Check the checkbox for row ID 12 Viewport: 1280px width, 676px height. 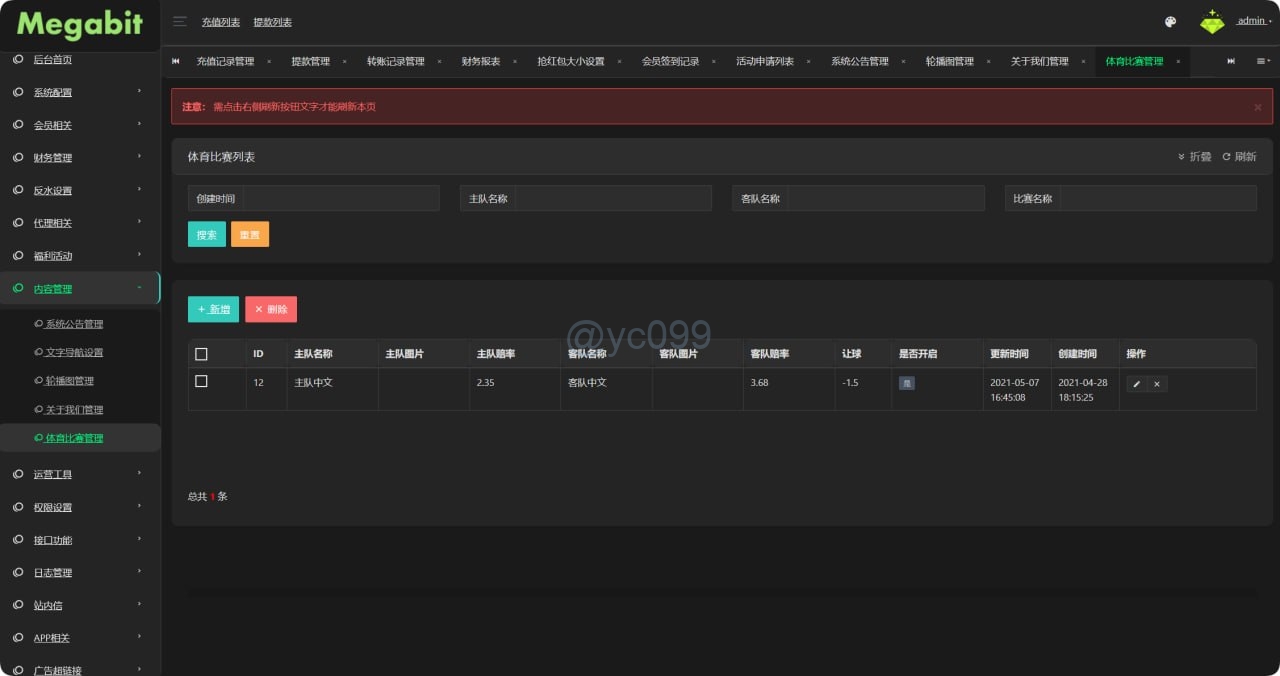(x=201, y=382)
